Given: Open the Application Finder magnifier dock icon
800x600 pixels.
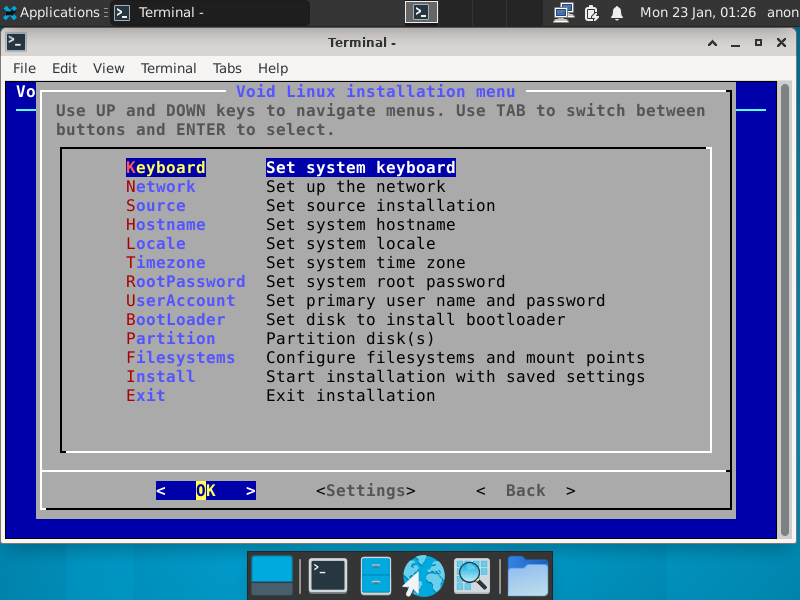Looking at the screenshot, I should coord(472,576).
